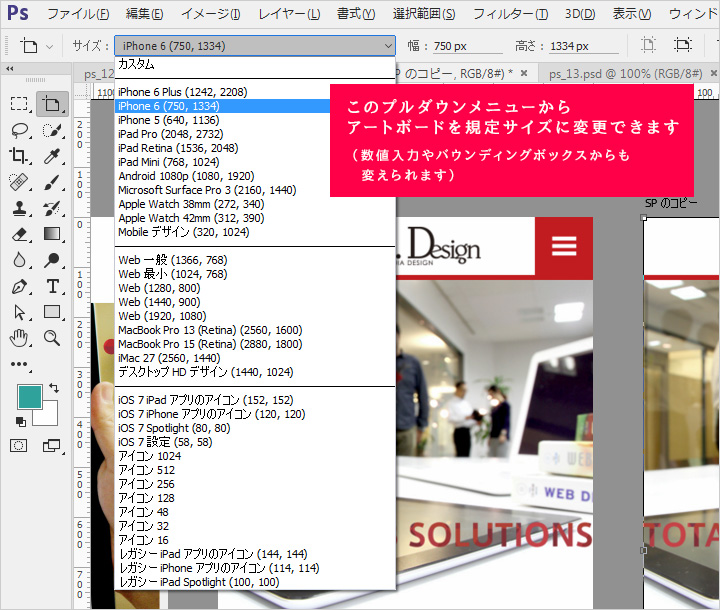Viewport: 720px width, 610px height.
Task: Click the portrait orientation artboard icon
Action: point(649,45)
